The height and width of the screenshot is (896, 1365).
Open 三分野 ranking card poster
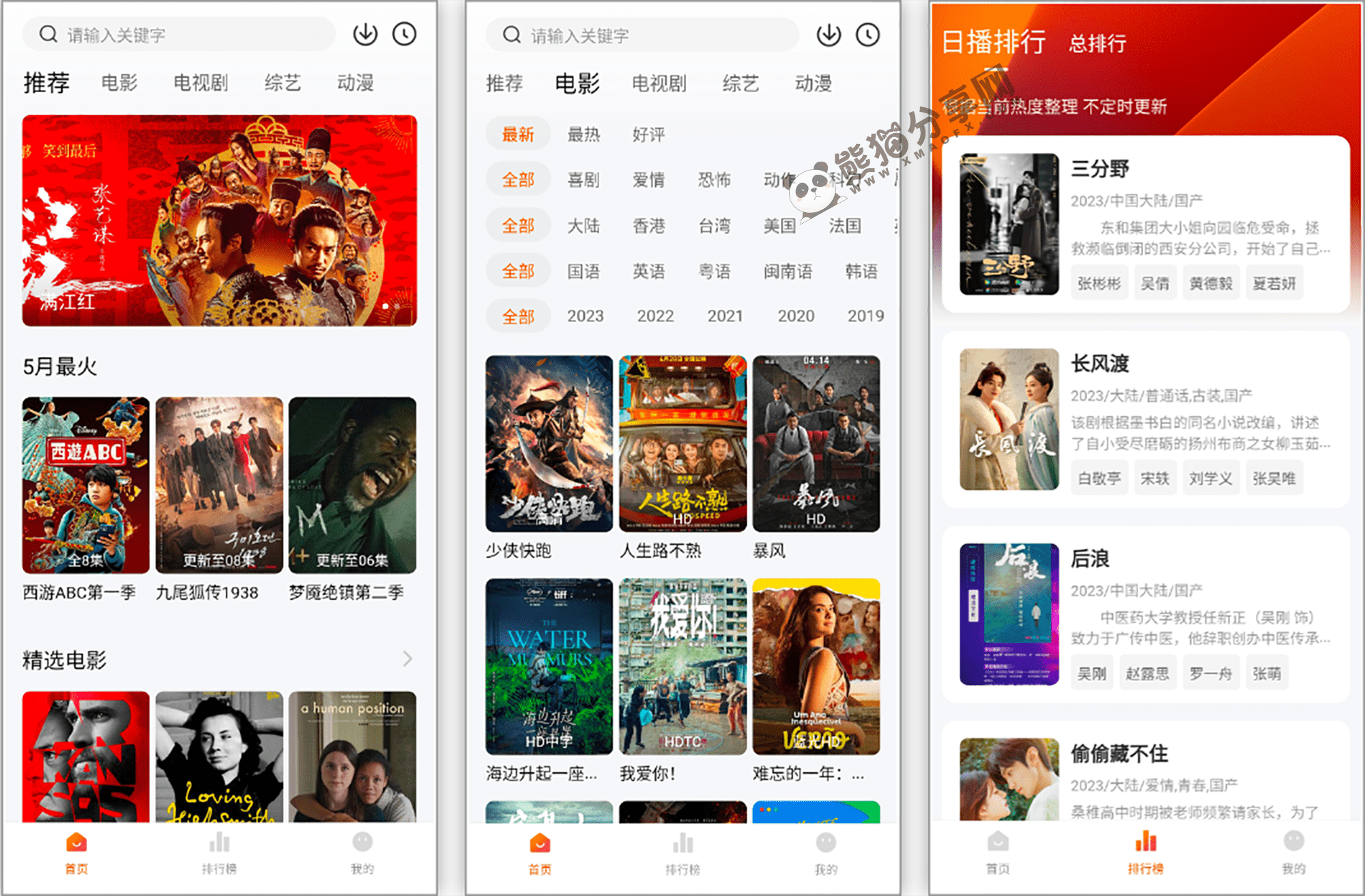click(1009, 225)
